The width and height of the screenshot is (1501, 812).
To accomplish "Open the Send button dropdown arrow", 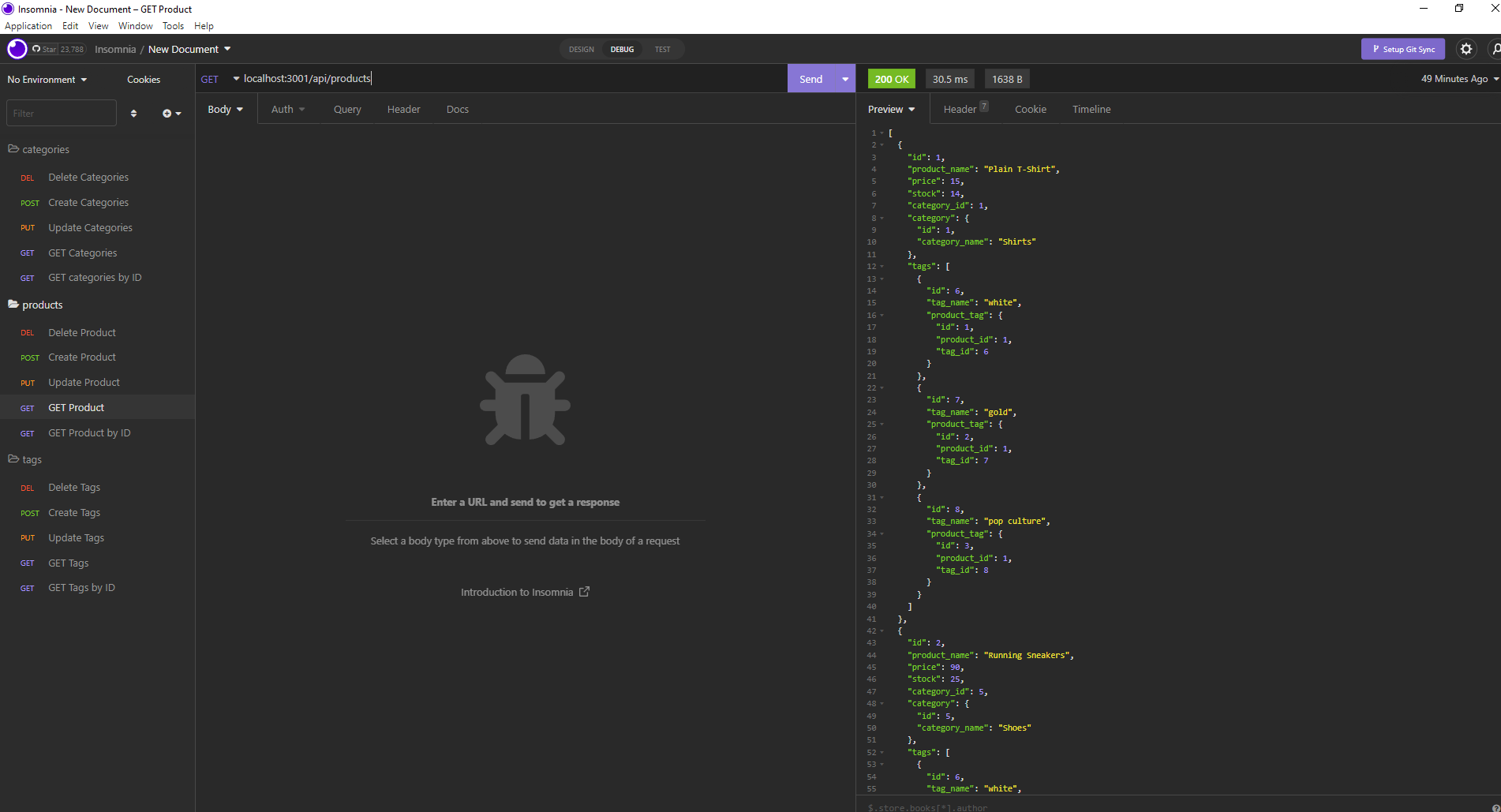I will (x=844, y=78).
